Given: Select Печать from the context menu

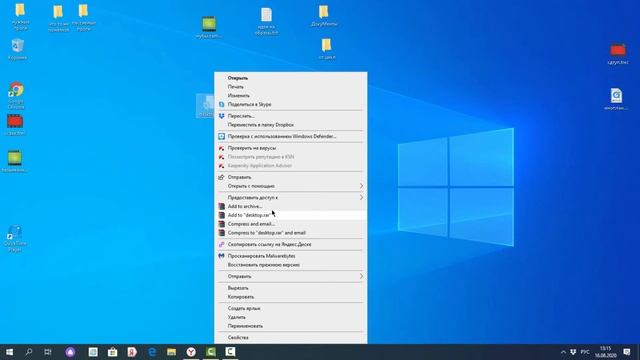Looking at the screenshot, I should click(x=291, y=87).
